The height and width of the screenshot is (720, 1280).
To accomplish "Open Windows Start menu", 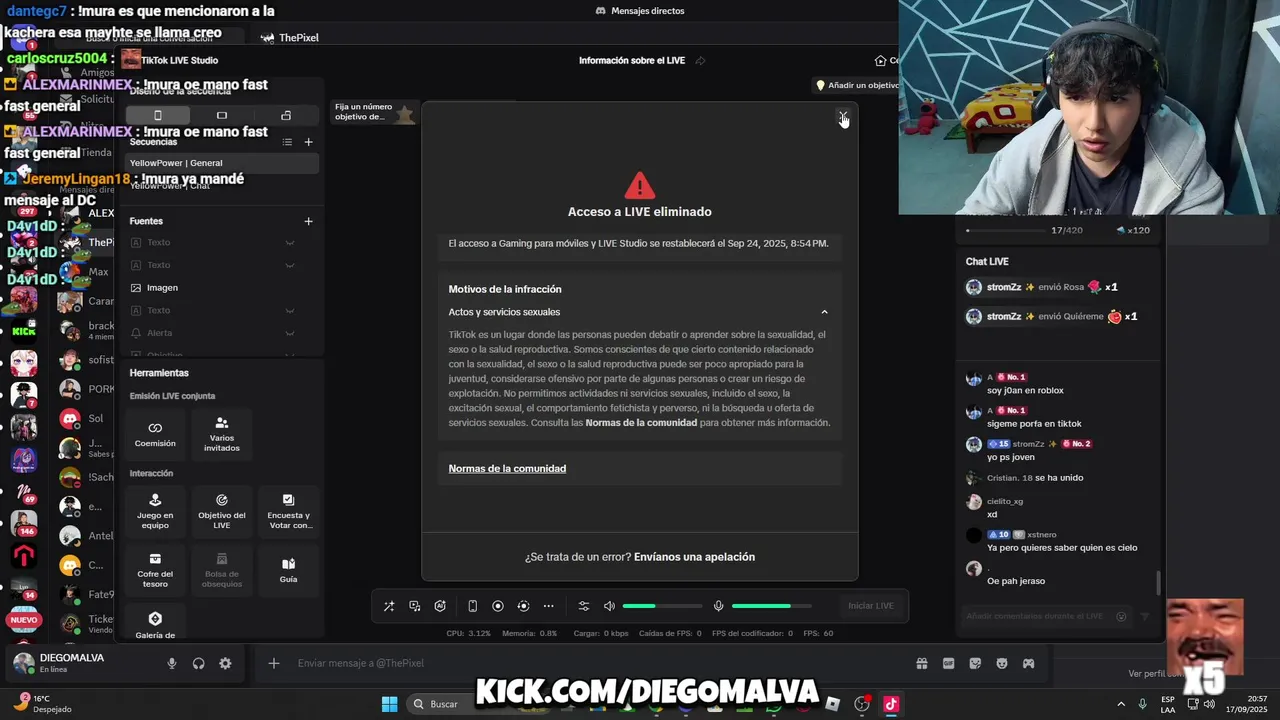I will tap(390, 704).
